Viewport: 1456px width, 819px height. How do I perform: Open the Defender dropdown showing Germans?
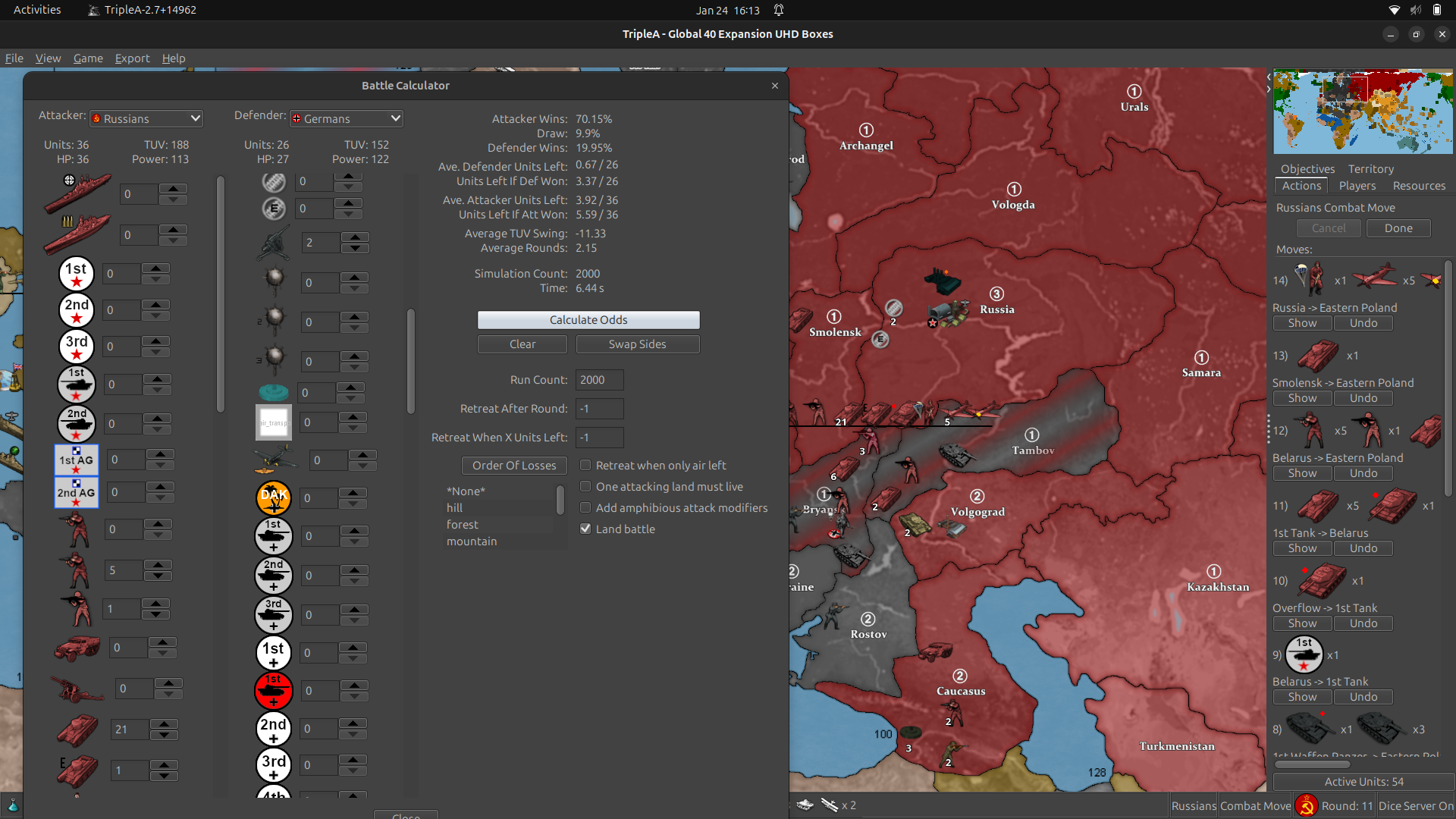346,118
